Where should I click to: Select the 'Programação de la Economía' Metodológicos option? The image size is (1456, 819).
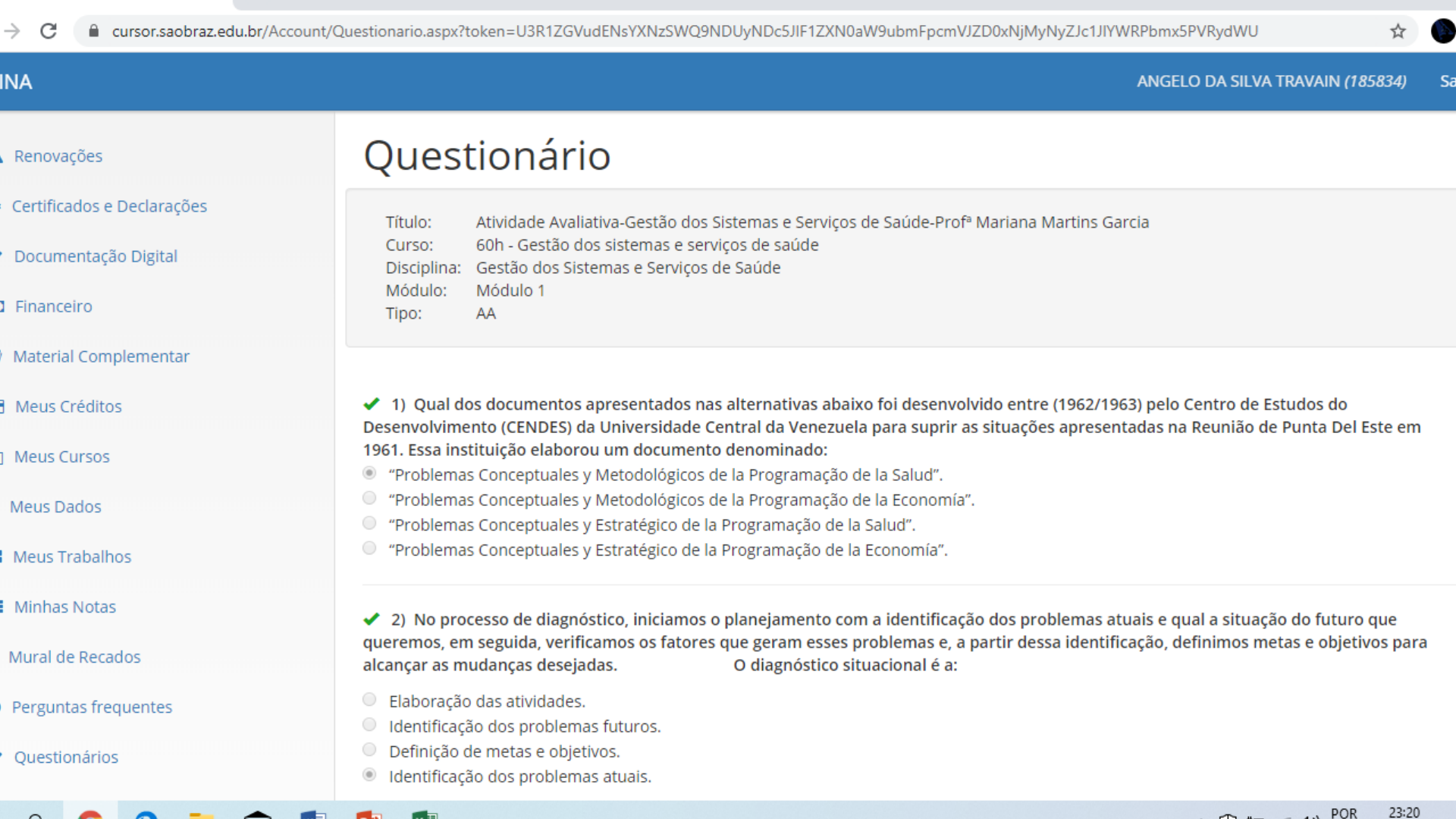[369, 498]
